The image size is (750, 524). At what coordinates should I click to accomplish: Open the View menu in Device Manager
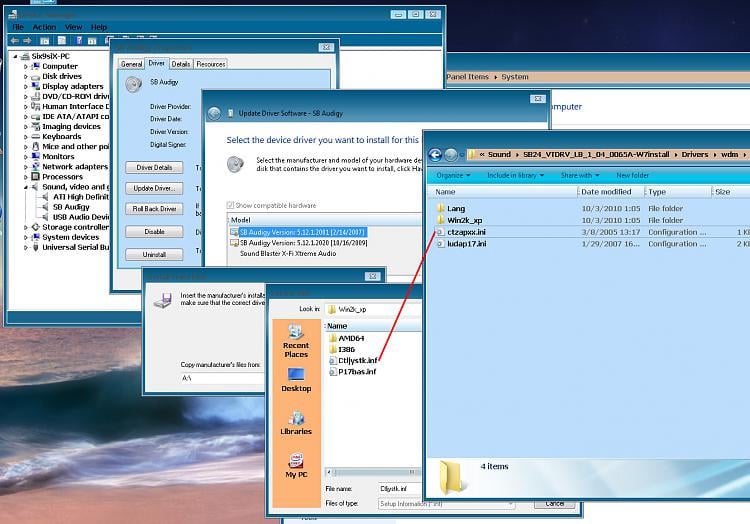[x=73, y=27]
